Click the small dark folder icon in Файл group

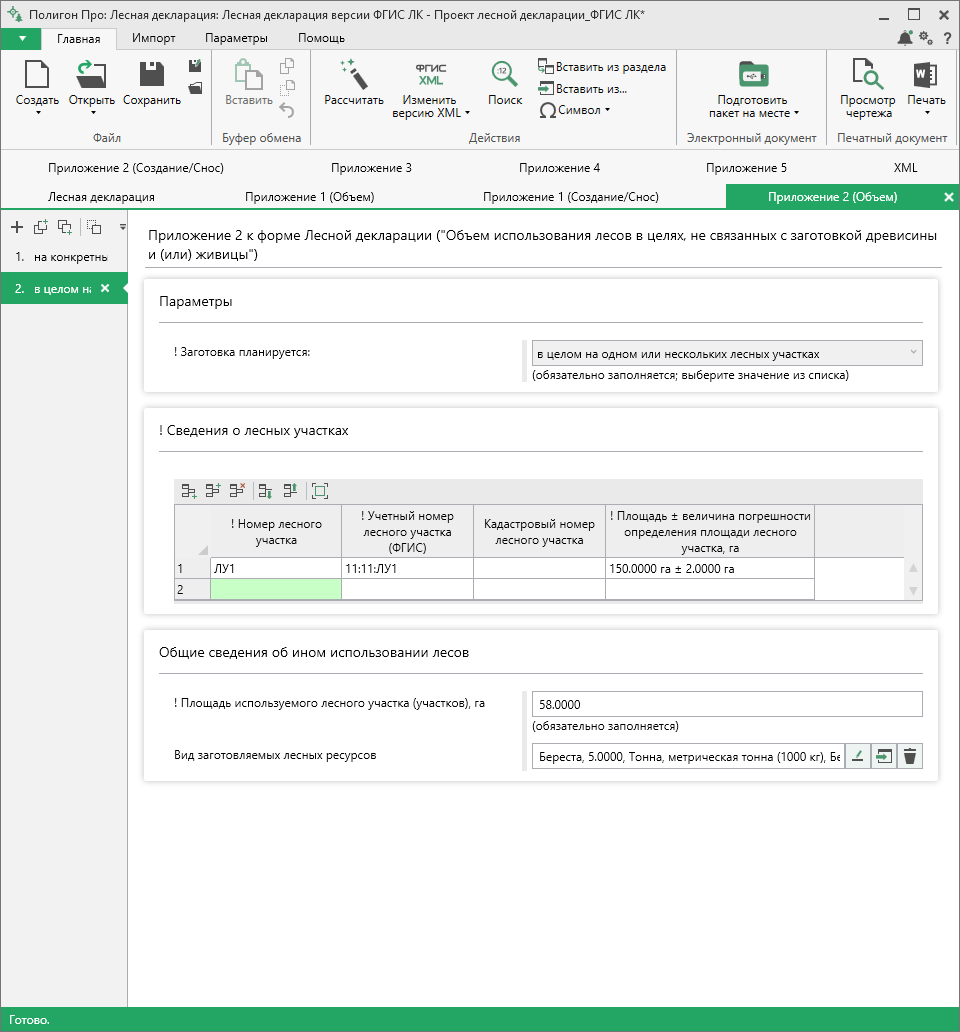[195, 88]
